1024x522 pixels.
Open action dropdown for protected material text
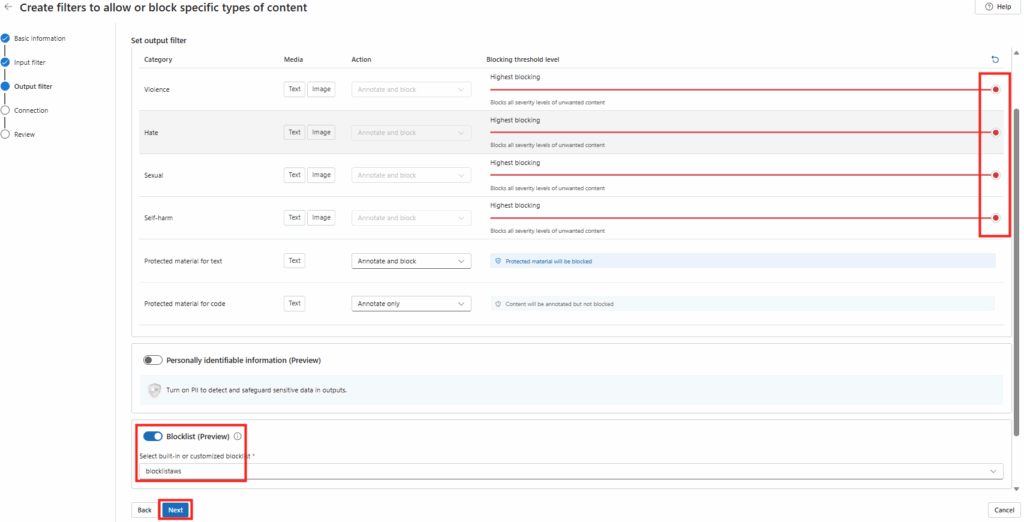pos(411,261)
